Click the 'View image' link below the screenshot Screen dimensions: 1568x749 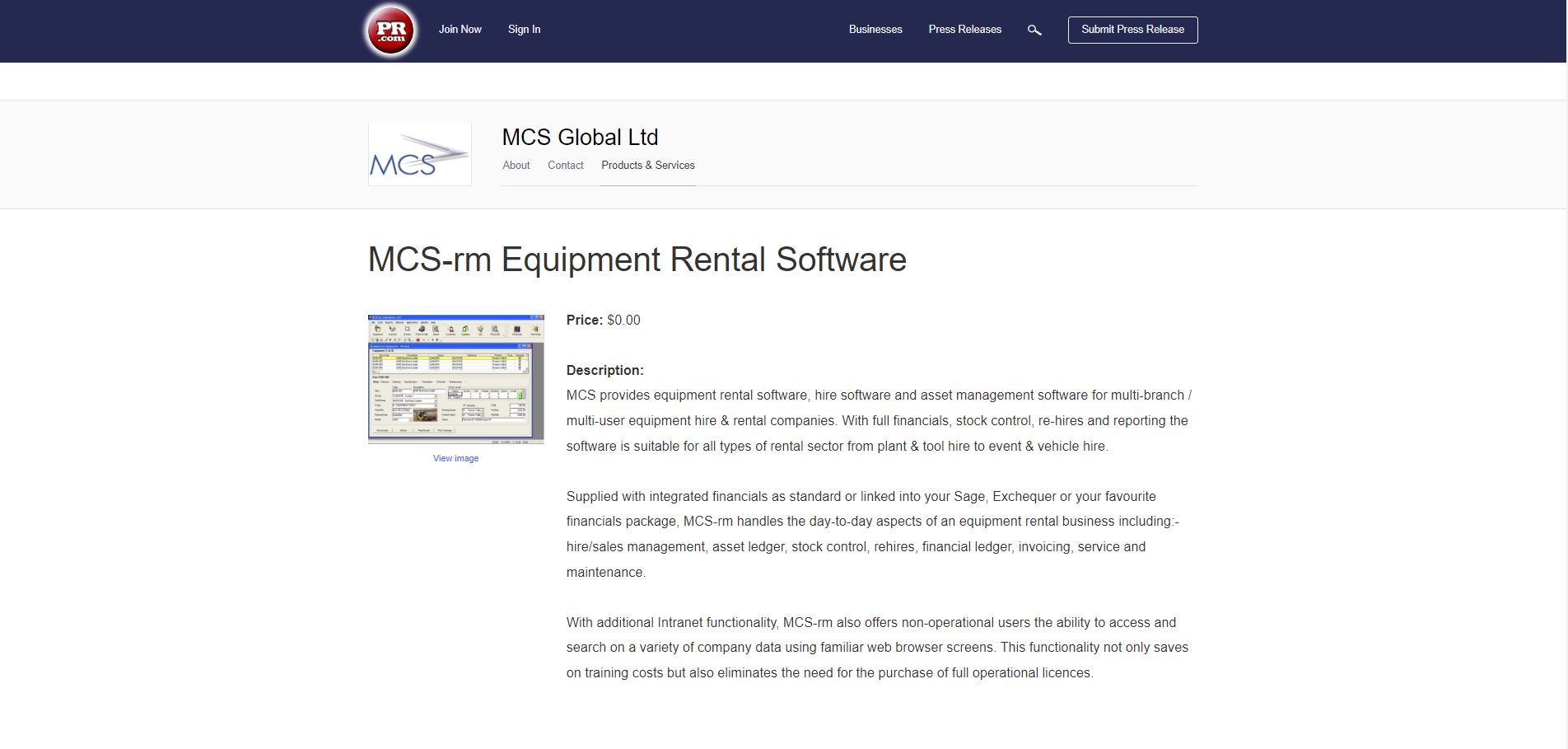pos(455,458)
